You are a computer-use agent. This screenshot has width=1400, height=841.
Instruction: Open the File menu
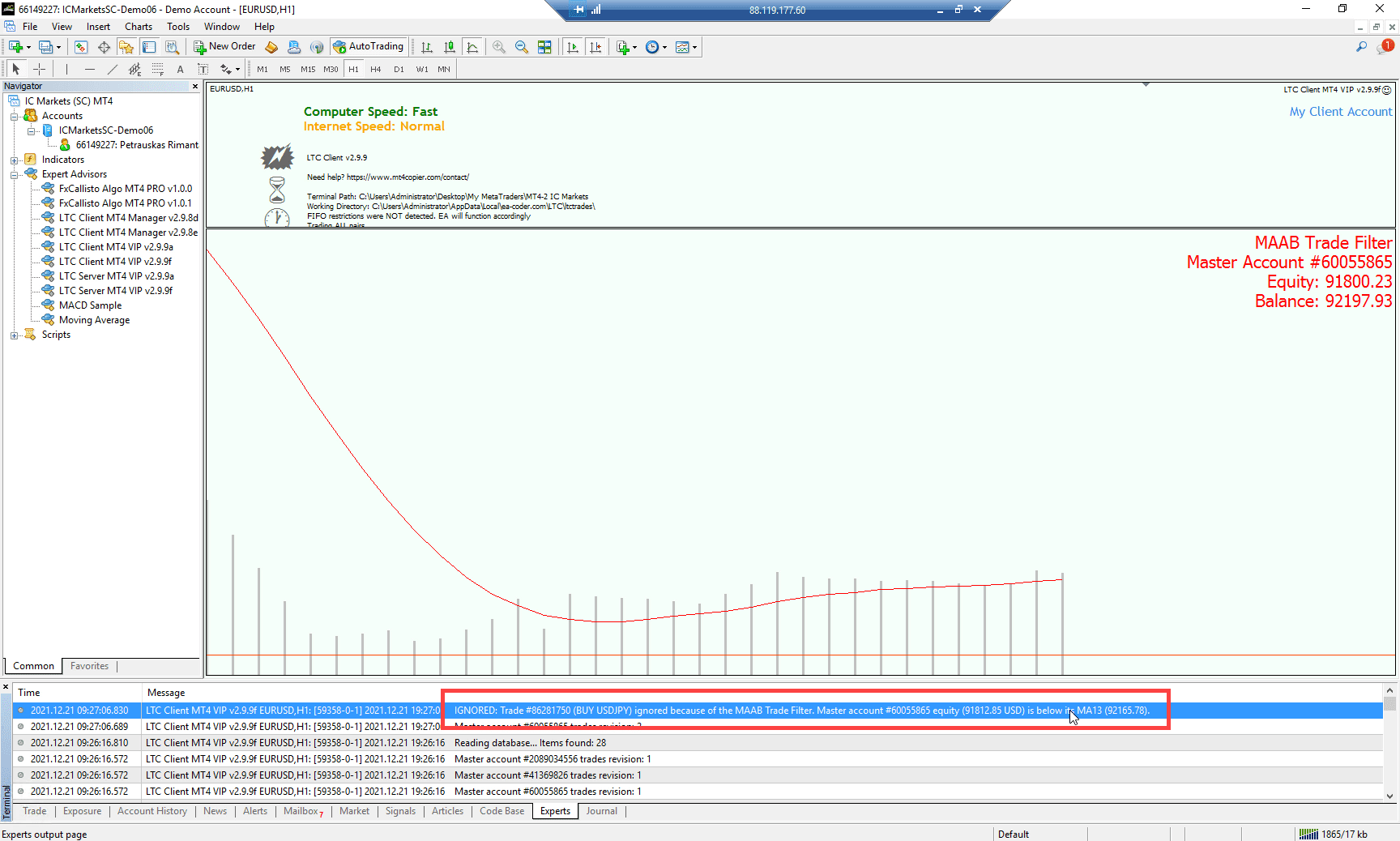point(30,27)
